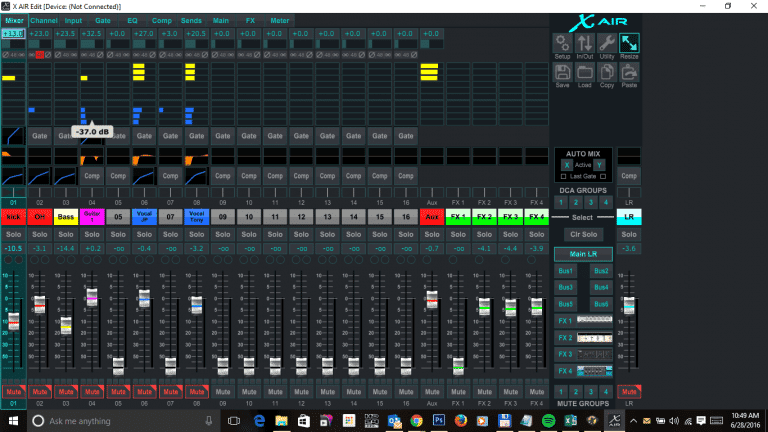Check the left Last Gate checkbox
The image size is (768, 432).
[563, 176]
